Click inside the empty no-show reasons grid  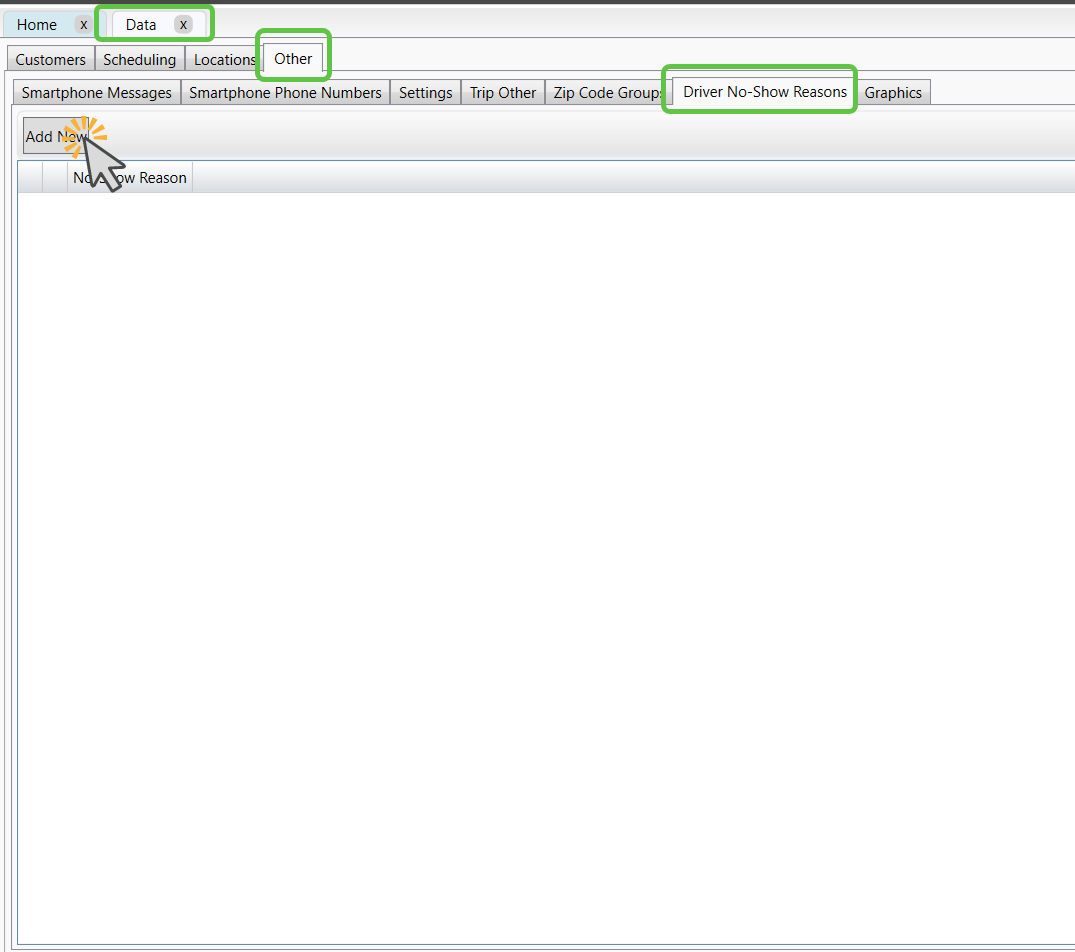point(540,560)
